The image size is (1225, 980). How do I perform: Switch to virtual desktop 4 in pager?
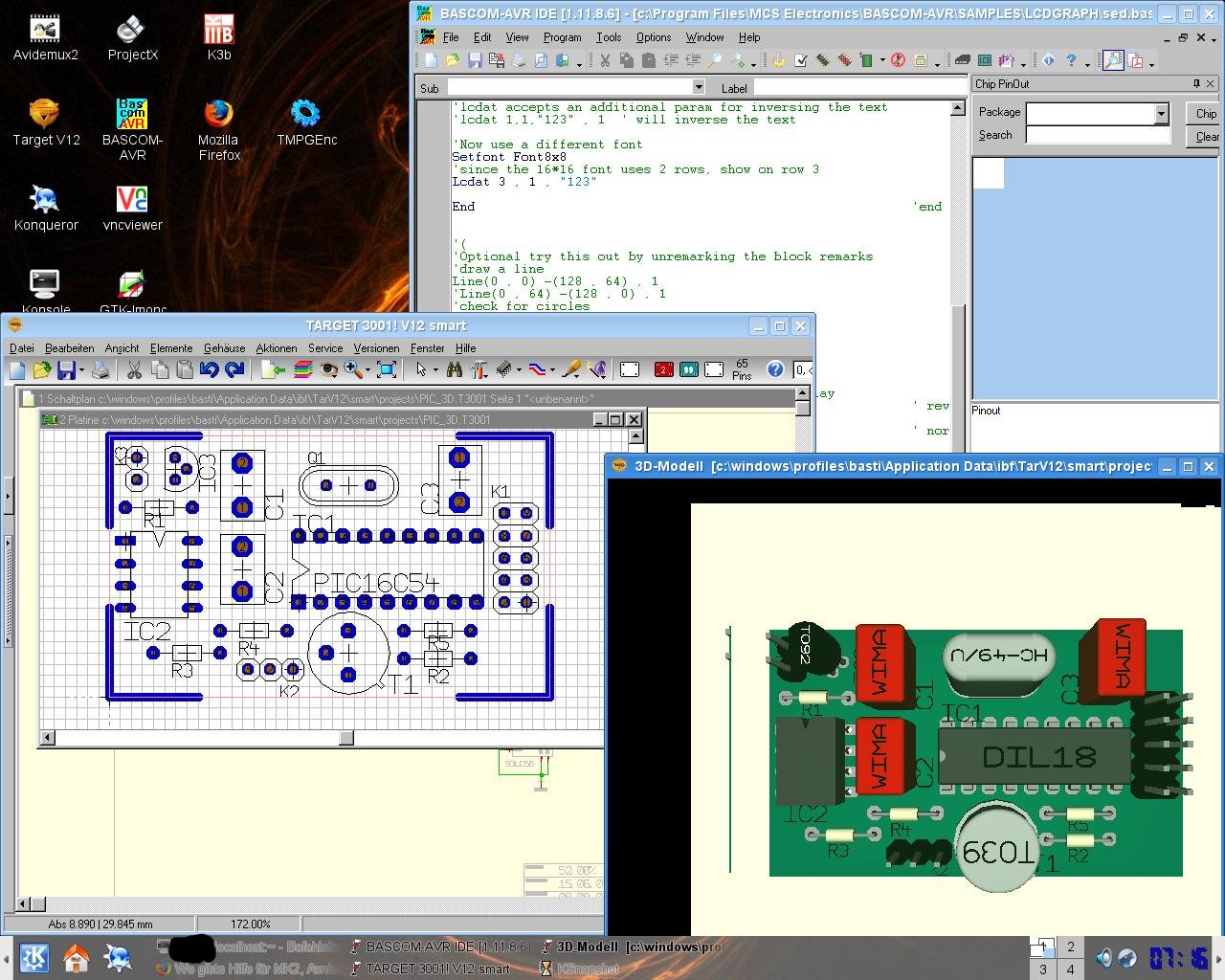(x=1070, y=969)
